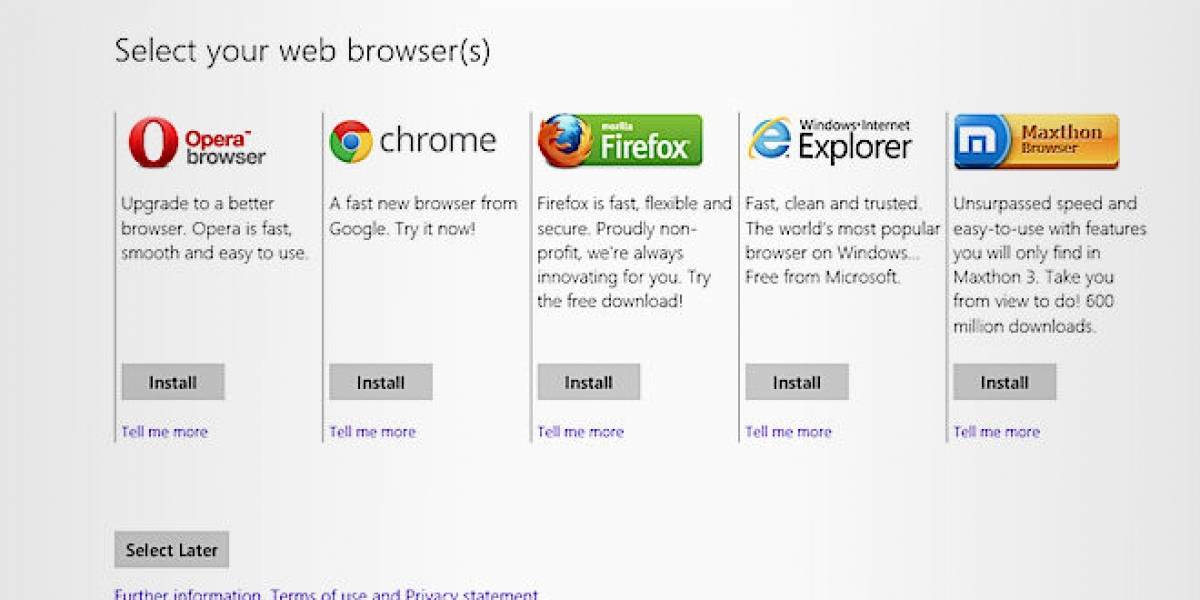Click Explorer's 'Fast, clean and trusted' description

[843, 240]
